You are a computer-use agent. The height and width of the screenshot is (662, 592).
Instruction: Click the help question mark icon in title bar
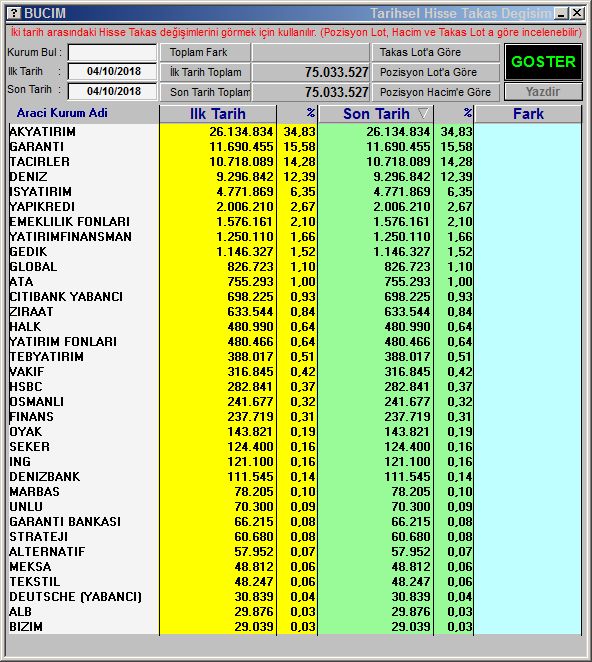tap(14, 13)
